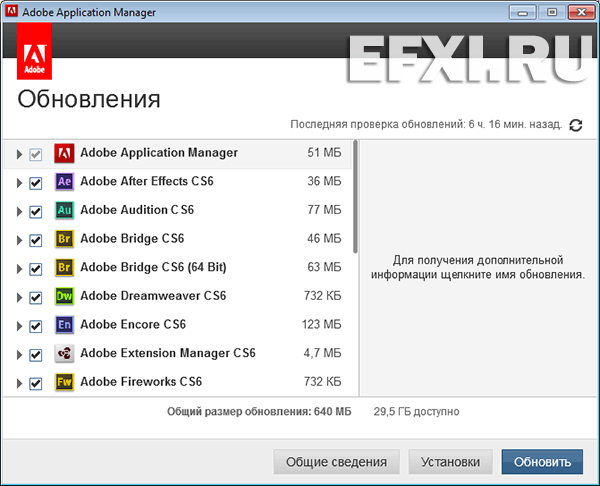This screenshot has width=600, height=486.
Task: Open the Общие сведения button
Action: pos(336,462)
